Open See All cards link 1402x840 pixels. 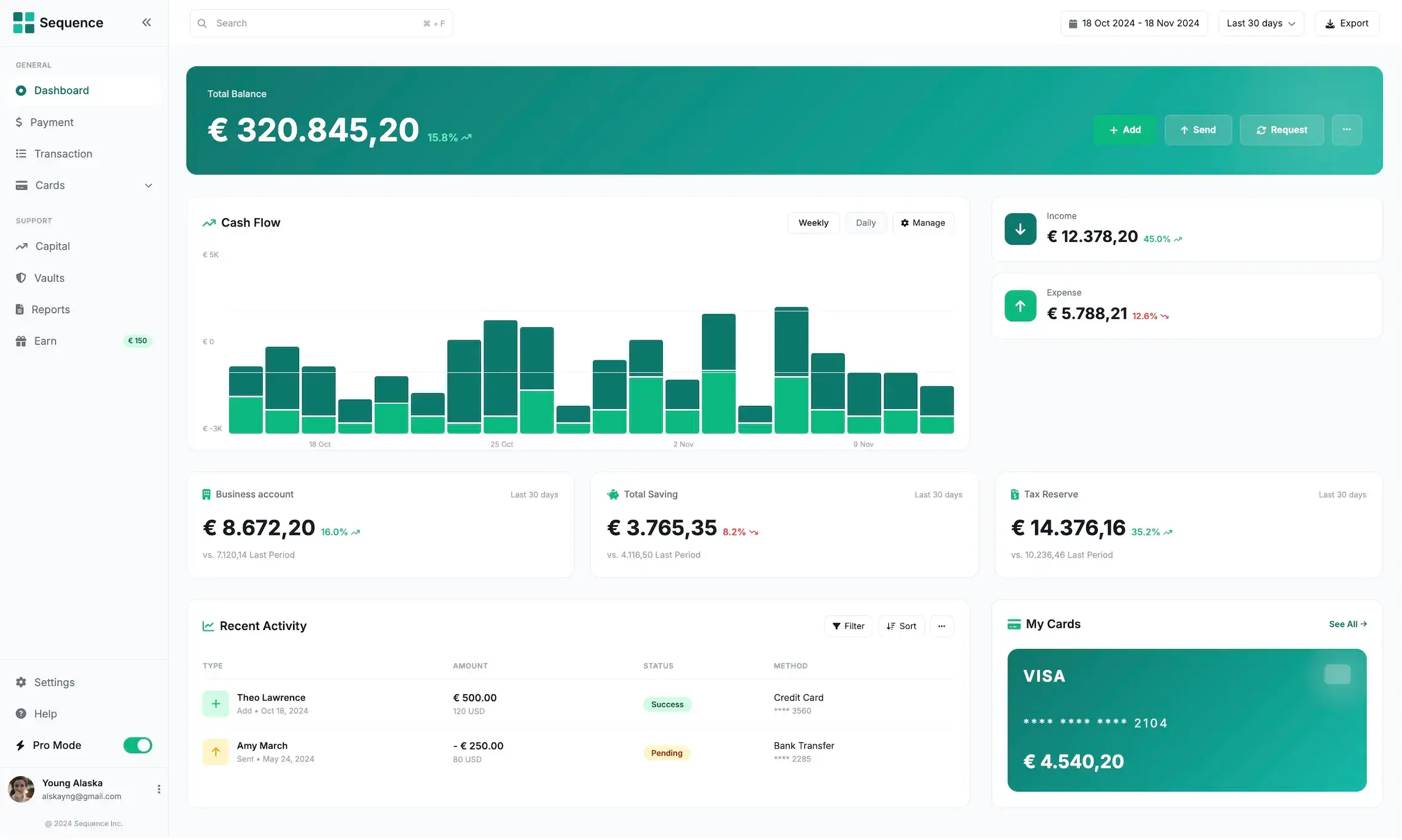click(1347, 624)
